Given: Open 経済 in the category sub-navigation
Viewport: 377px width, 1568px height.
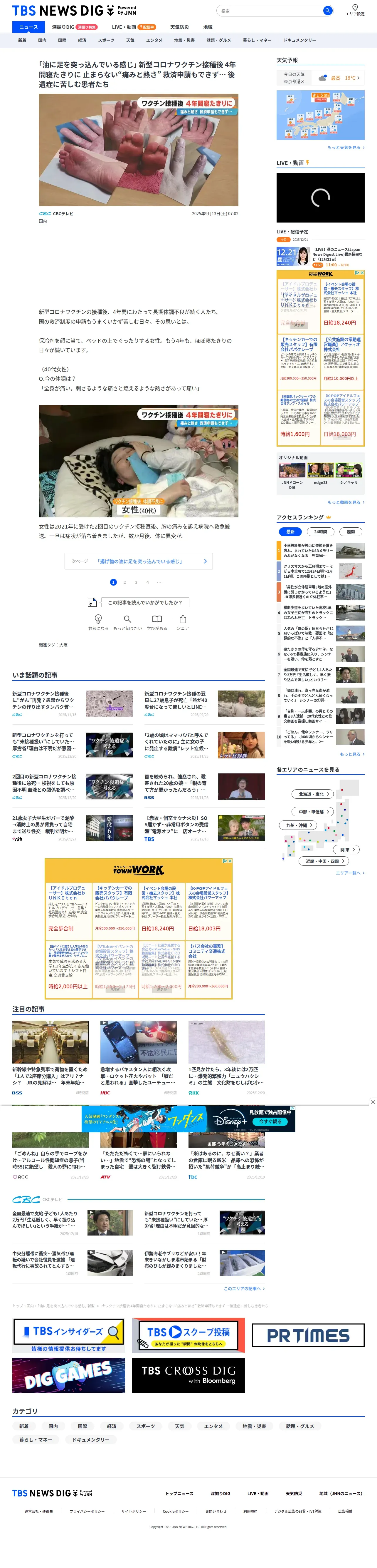Looking at the screenshot, I should (82, 40).
